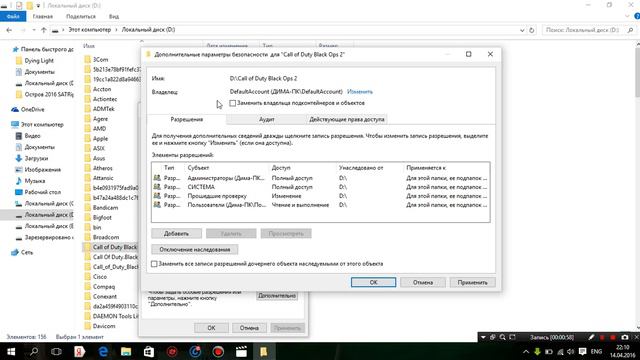Check Заменить все записи разрешений дочернего объекта

click(x=267, y=264)
